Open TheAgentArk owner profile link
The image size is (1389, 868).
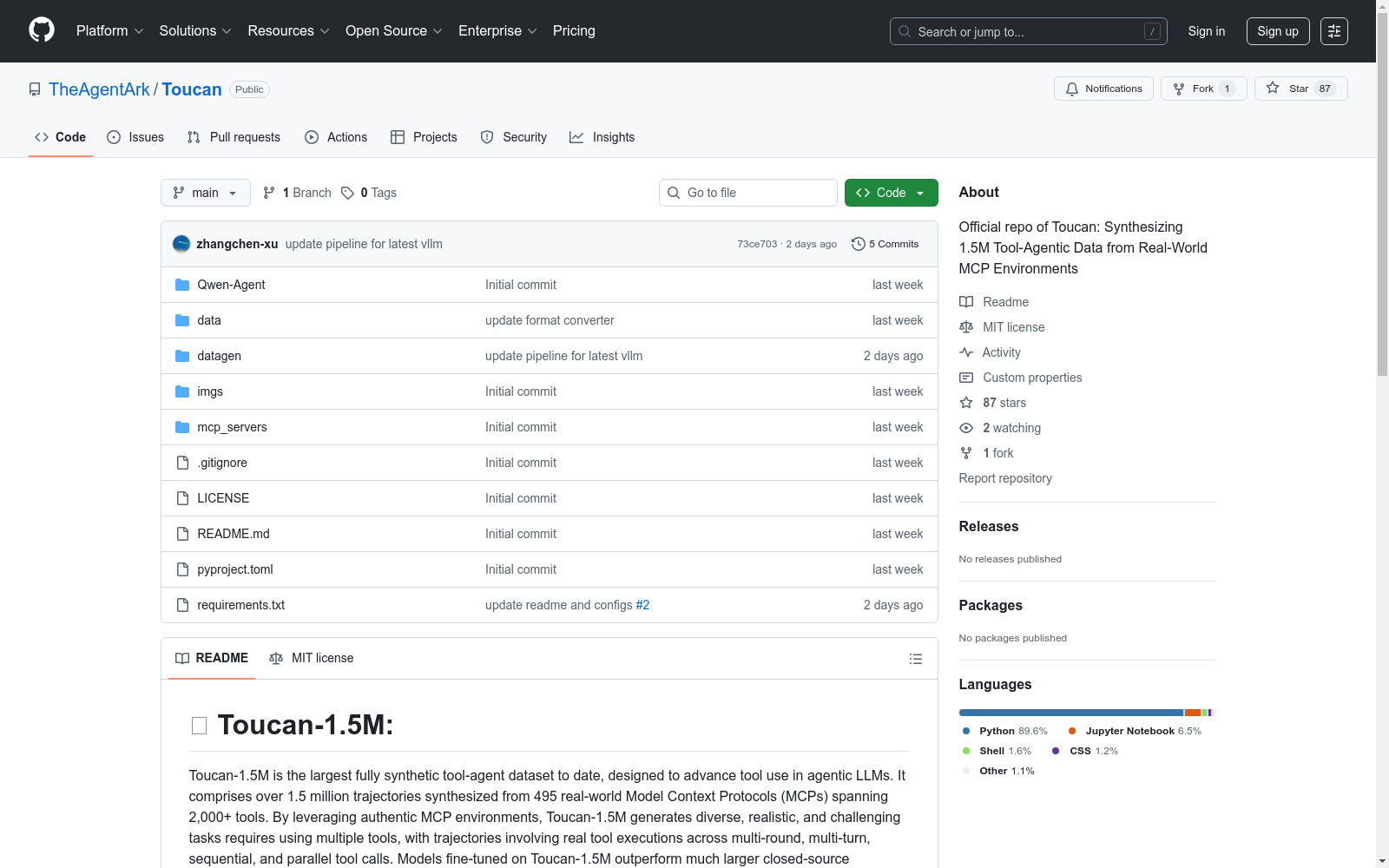[99, 89]
